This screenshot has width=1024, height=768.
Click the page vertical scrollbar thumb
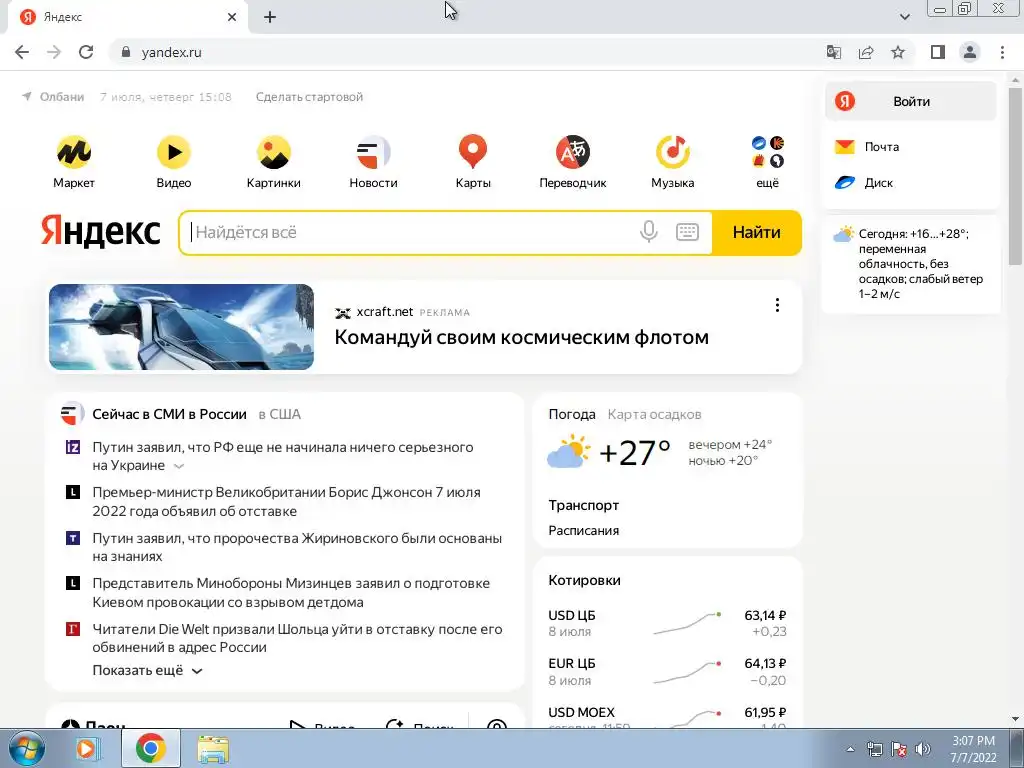click(x=1015, y=175)
